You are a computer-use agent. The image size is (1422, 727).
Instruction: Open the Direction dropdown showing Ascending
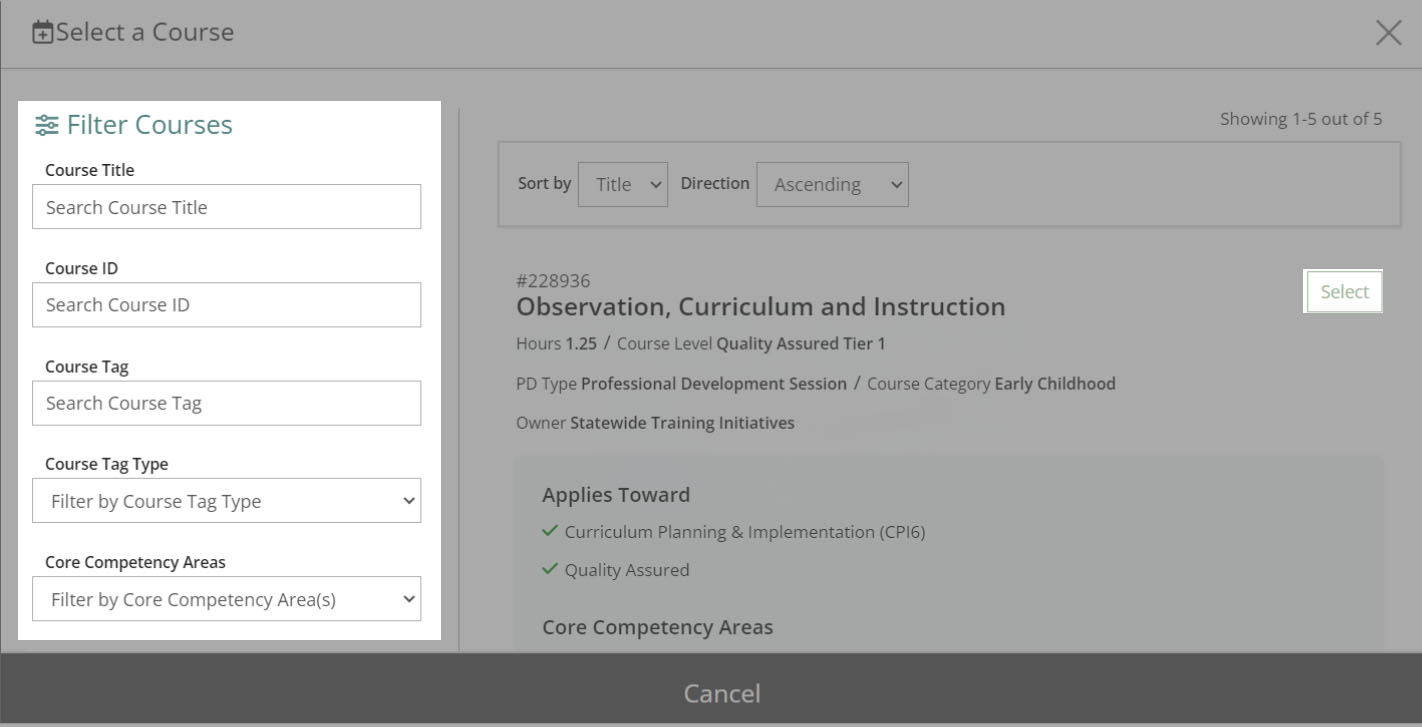tap(832, 184)
